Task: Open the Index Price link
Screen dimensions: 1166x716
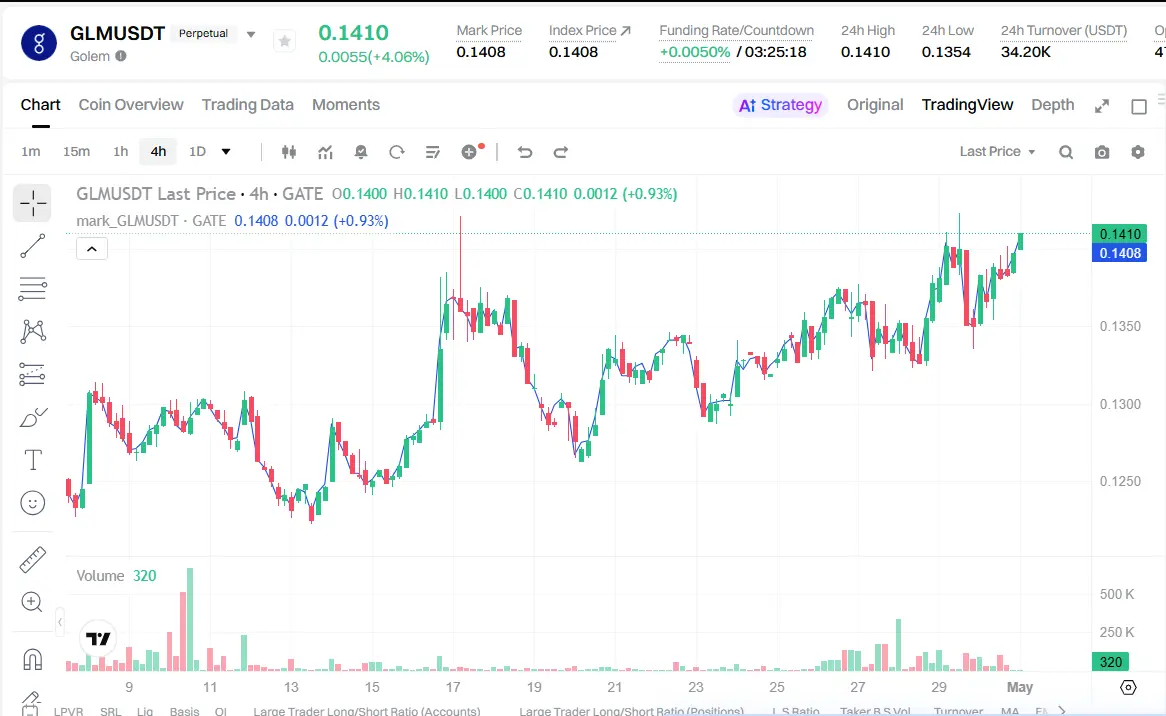Action: click(x=590, y=30)
